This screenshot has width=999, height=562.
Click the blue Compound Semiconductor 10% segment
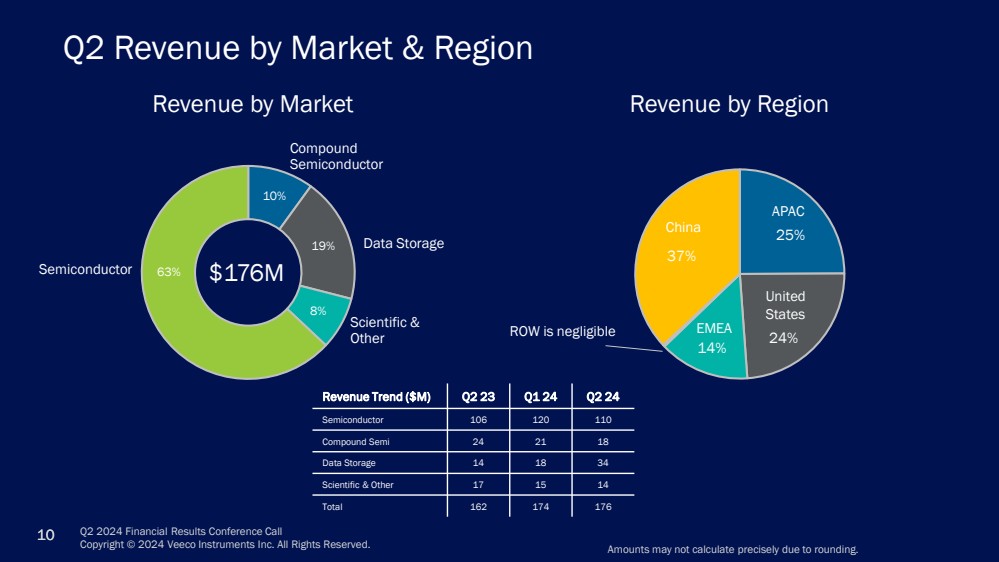click(x=276, y=193)
